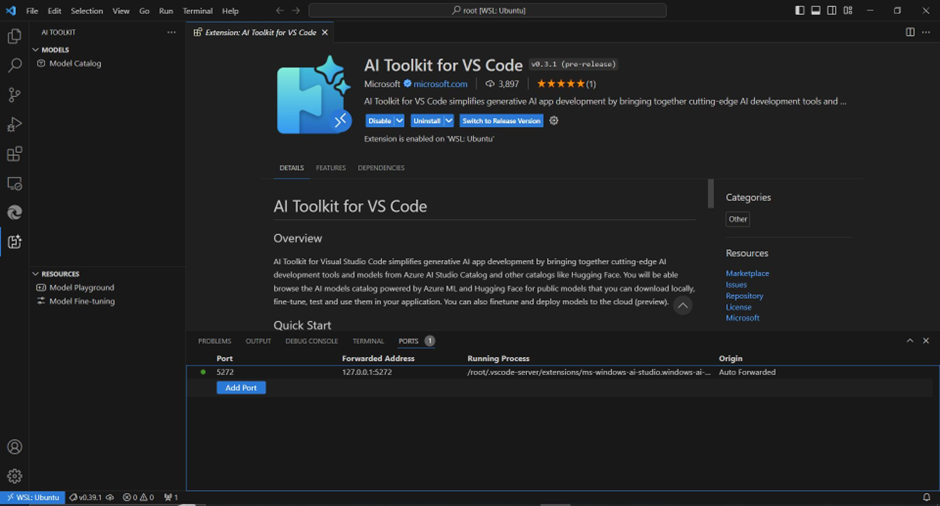Click the Disable button
This screenshot has width=940, height=506.
click(x=379, y=121)
